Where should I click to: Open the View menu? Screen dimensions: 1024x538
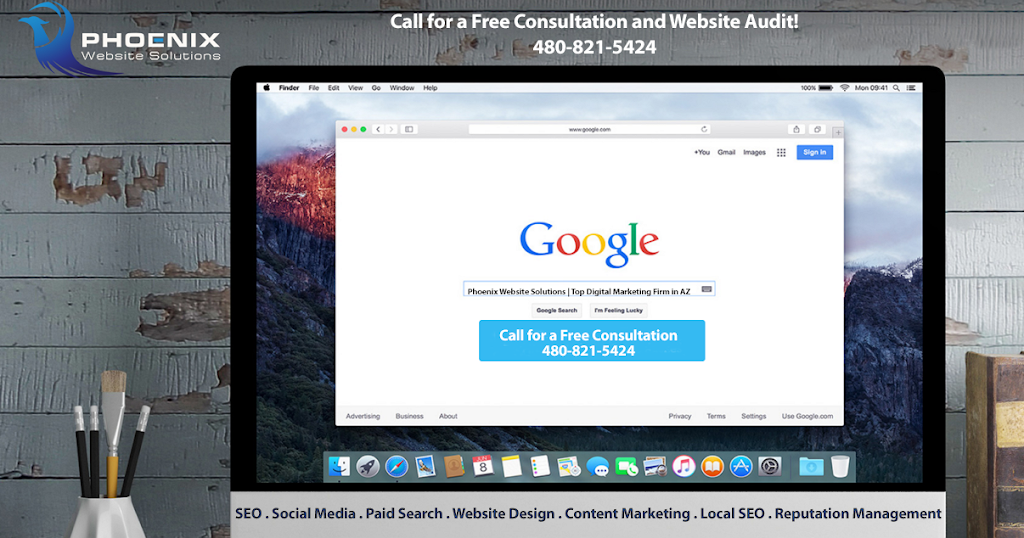click(x=355, y=87)
